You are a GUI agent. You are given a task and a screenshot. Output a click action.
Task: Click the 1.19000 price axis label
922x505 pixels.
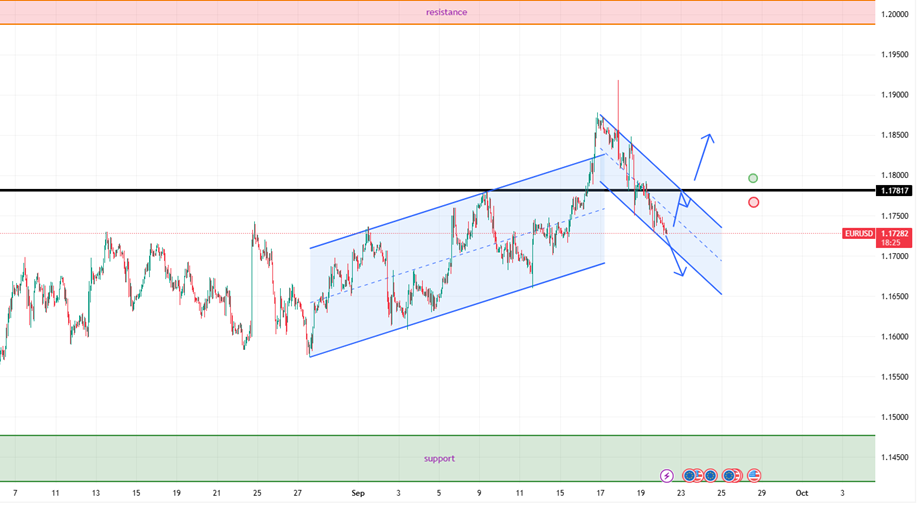(x=894, y=95)
